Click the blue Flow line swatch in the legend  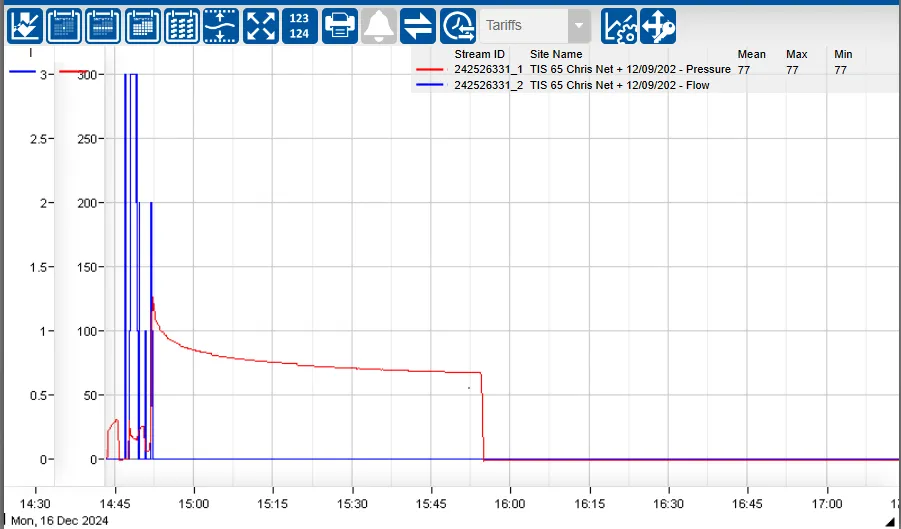[429, 85]
